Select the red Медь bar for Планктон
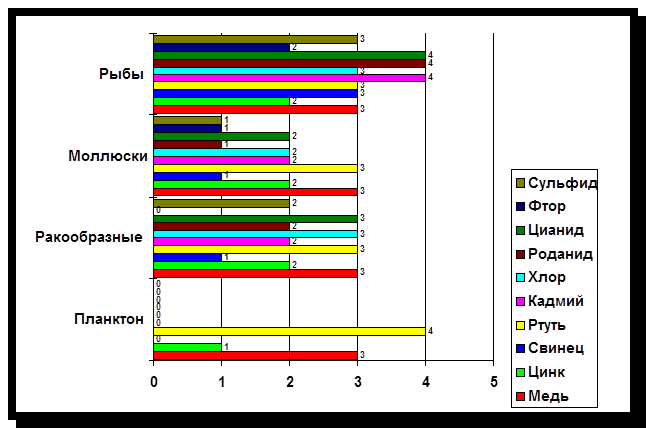646x428 pixels. pyautogui.click(x=255, y=354)
